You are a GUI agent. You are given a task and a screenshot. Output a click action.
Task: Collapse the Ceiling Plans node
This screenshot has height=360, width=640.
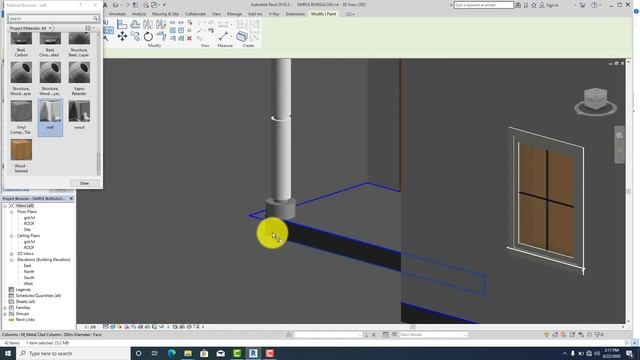(11, 236)
